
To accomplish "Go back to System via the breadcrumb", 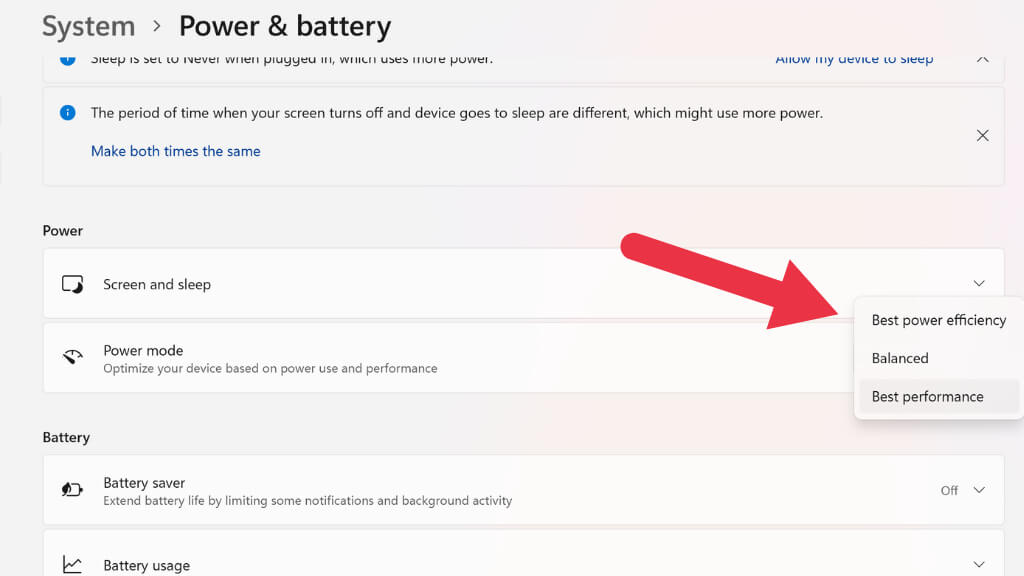I will click(88, 26).
